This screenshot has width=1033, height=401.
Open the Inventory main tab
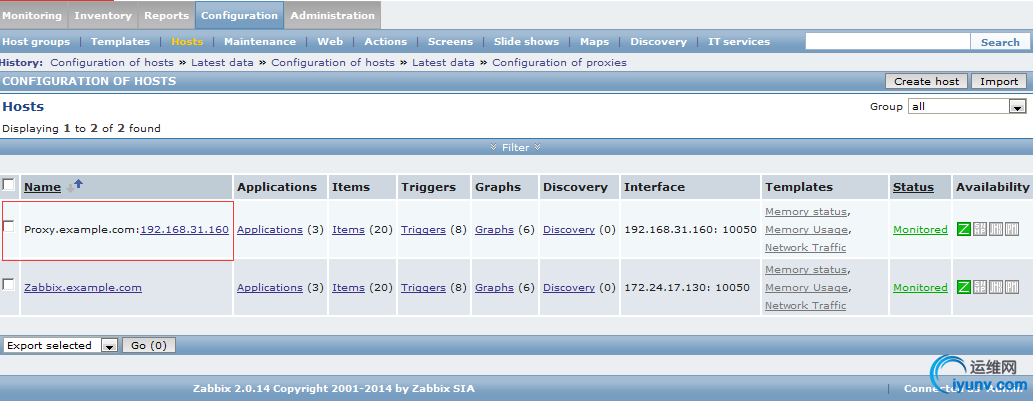[103, 15]
